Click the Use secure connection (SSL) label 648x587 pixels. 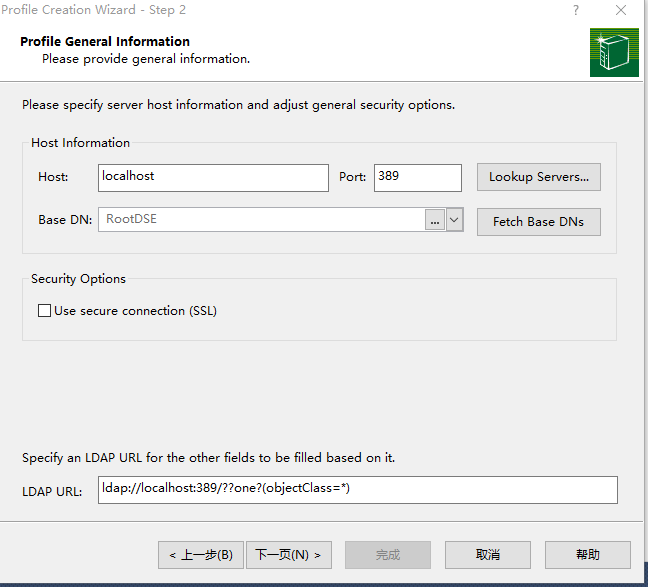(x=135, y=311)
